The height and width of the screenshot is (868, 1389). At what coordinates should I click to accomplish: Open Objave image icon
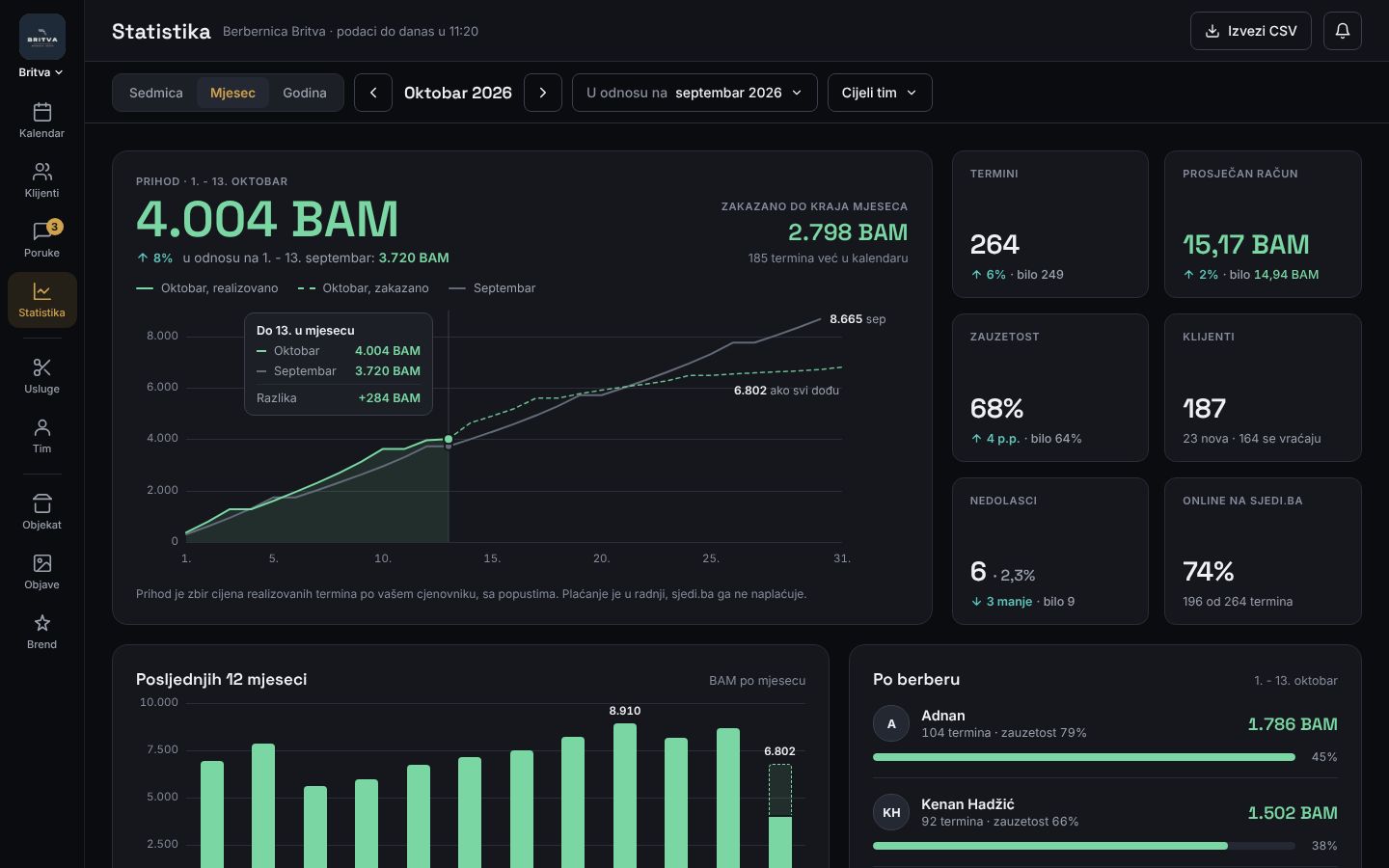pyautogui.click(x=41, y=572)
